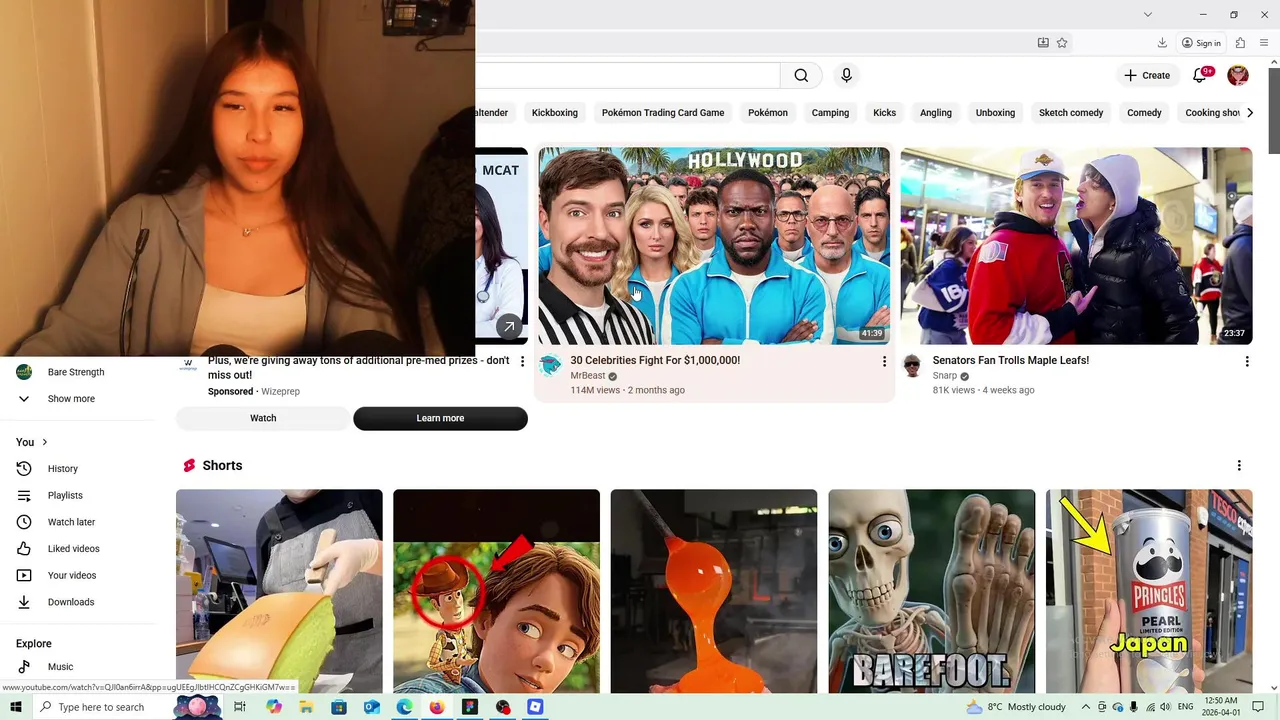Select the Pokémon Trading Card Game chip
Screen dimensions: 1280x720
click(663, 113)
